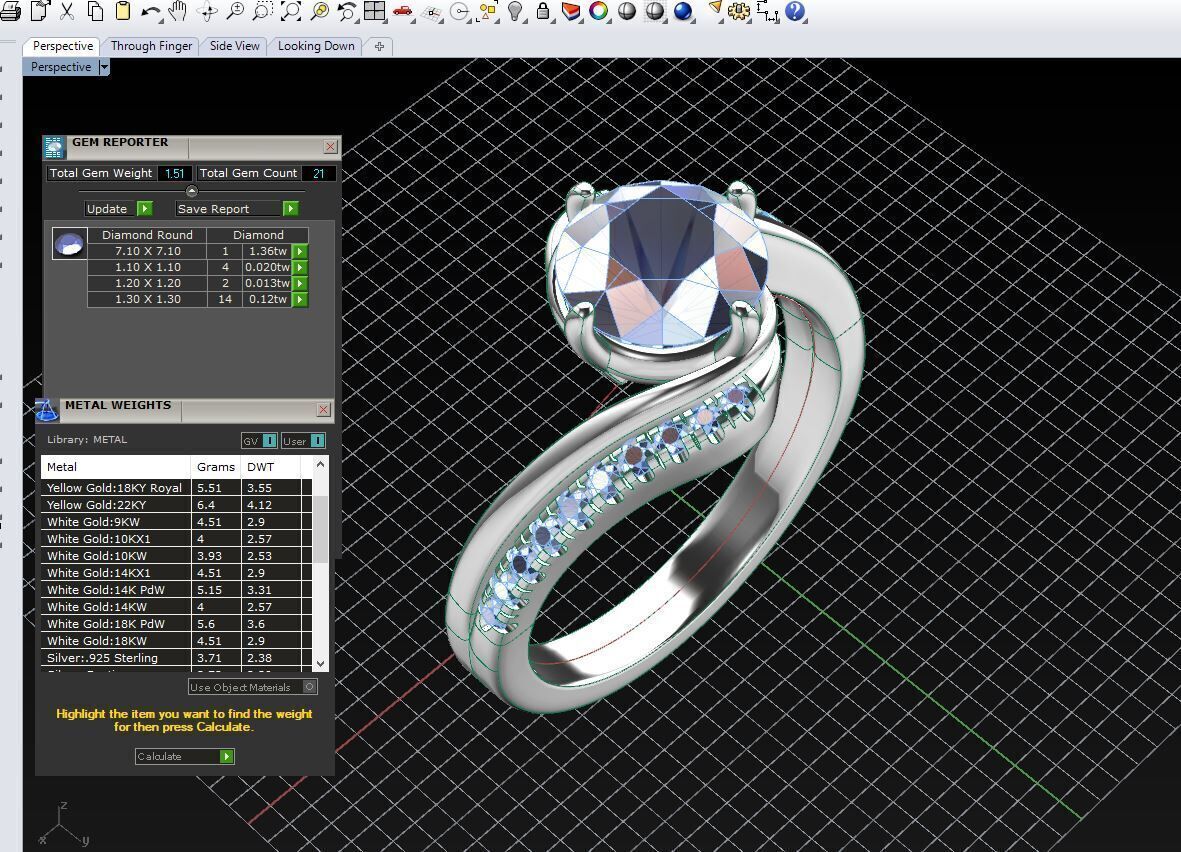Select the Rotate View tool

[x=207, y=11]
